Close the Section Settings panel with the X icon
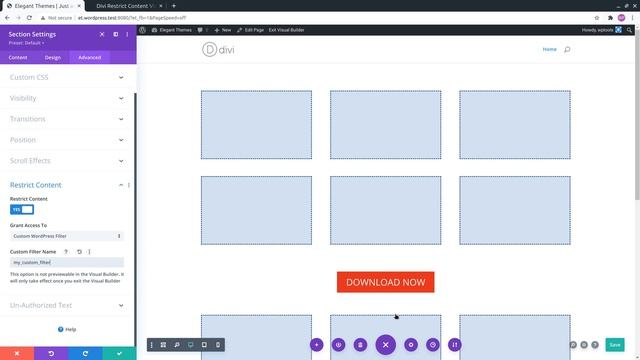The height and width of the screenshot is (360, 640). click(102, 34)
